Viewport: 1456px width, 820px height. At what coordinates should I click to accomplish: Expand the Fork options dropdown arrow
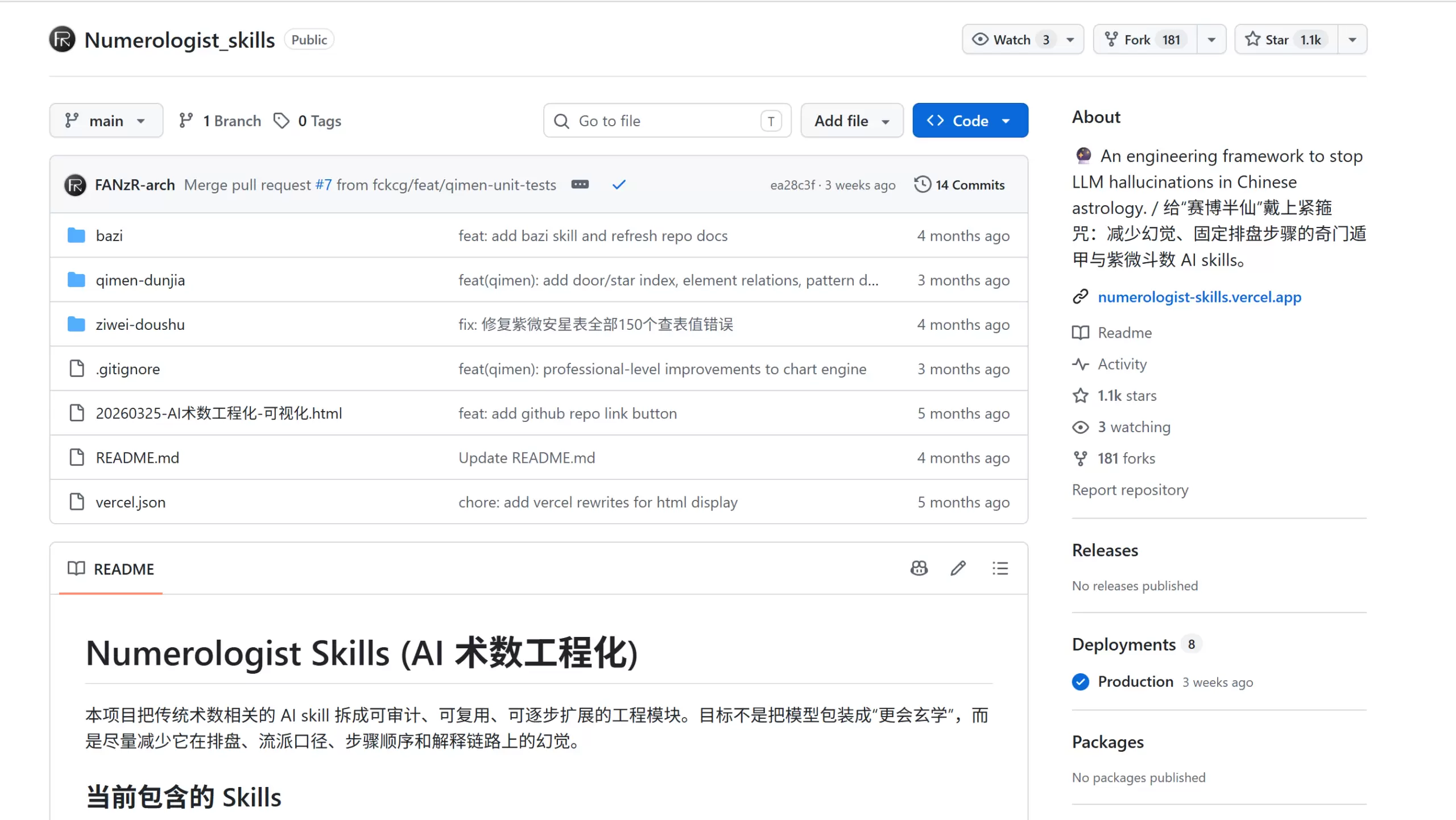[1211, 39]
